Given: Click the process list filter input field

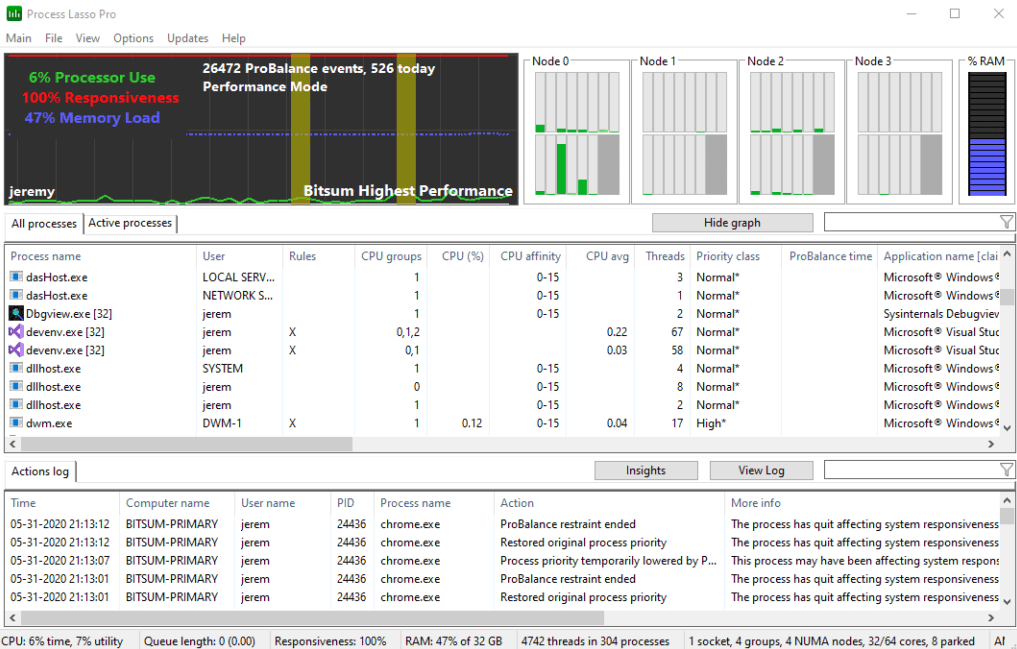Looking at the screenshot, I should [x=911, y=222].
